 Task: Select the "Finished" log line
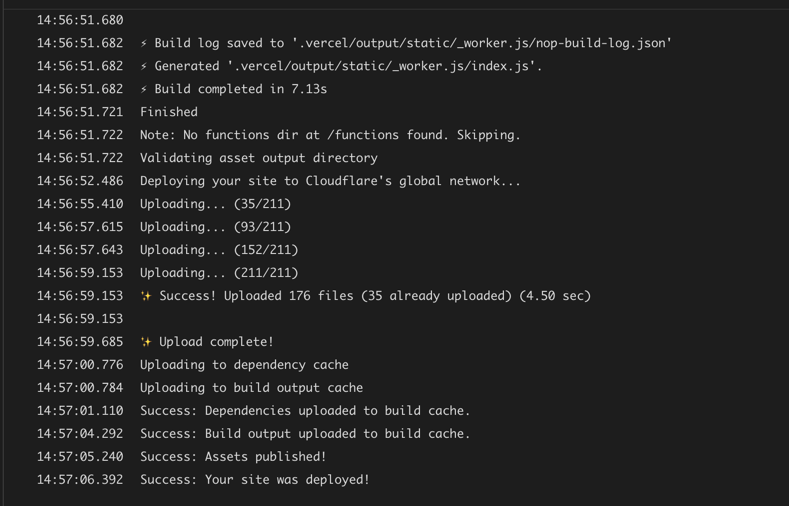tap(169, 112)
